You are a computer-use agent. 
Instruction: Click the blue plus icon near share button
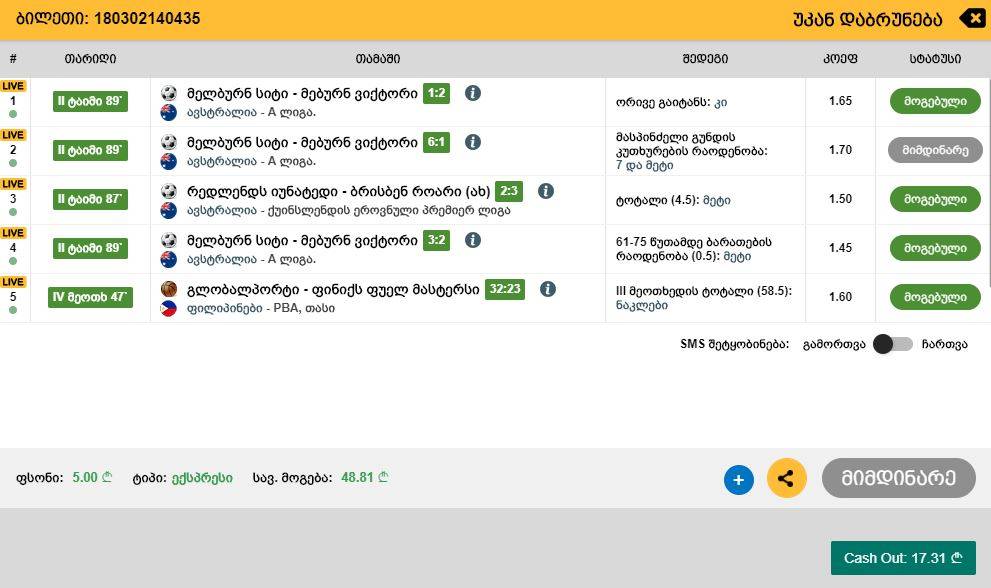(738, 479)
